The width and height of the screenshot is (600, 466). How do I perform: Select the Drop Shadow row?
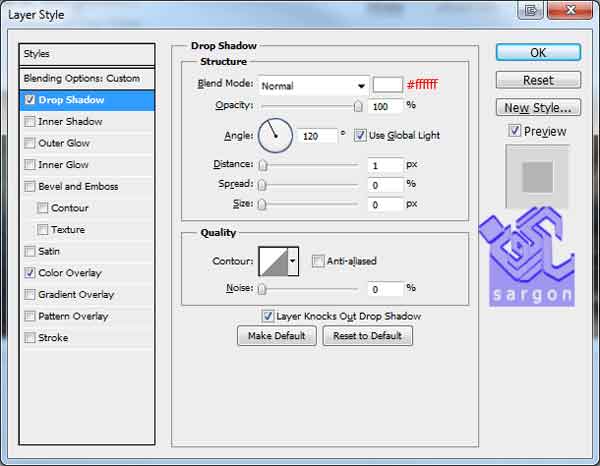87,100
